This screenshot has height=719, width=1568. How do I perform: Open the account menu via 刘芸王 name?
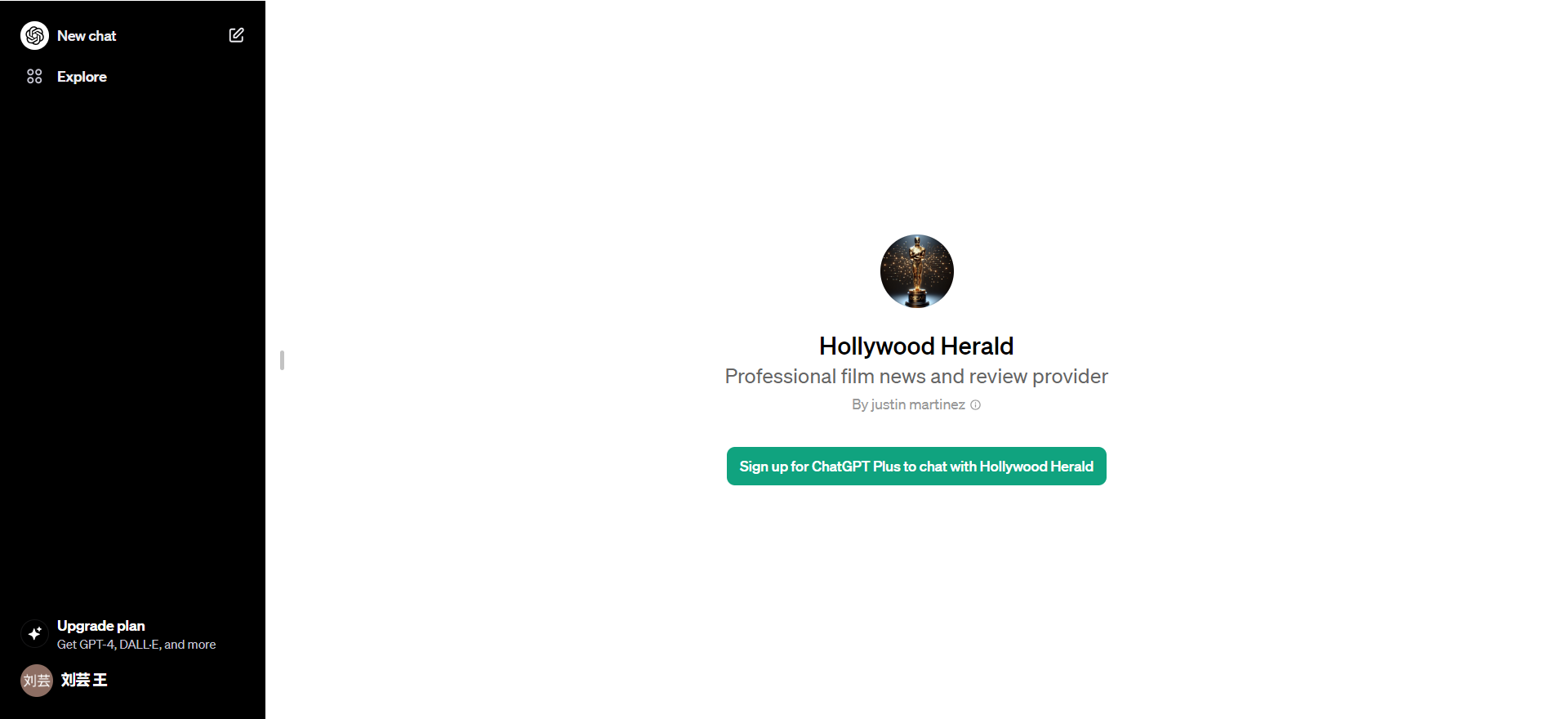coord(84,680)
